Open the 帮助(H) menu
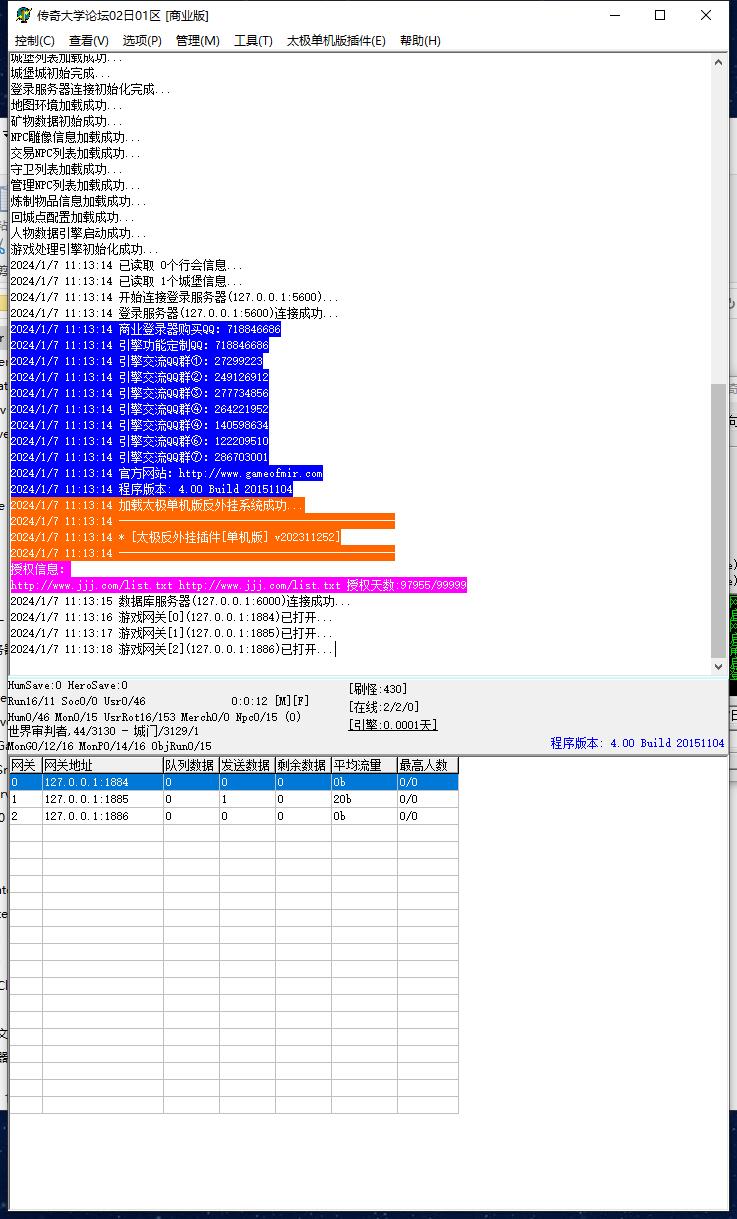The width and height of the screenshot is (737, 1219). click(420, 40)
